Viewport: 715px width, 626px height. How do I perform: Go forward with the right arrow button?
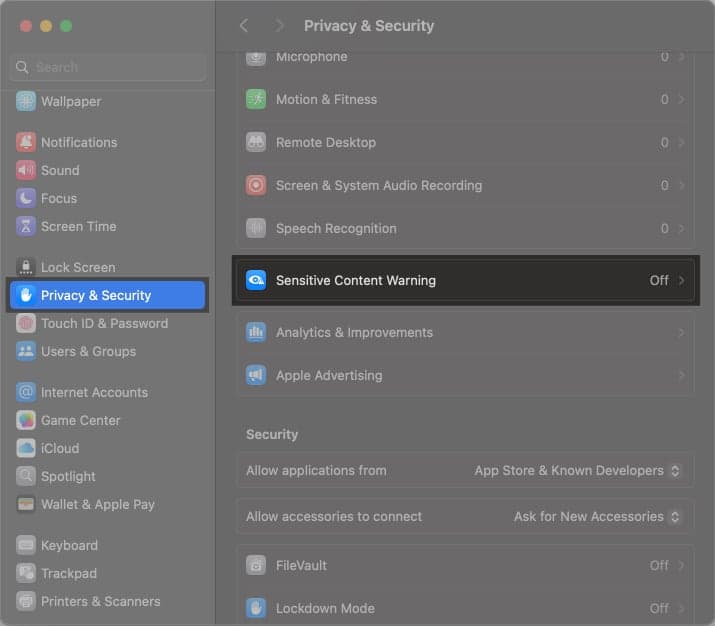pos(279,26)
